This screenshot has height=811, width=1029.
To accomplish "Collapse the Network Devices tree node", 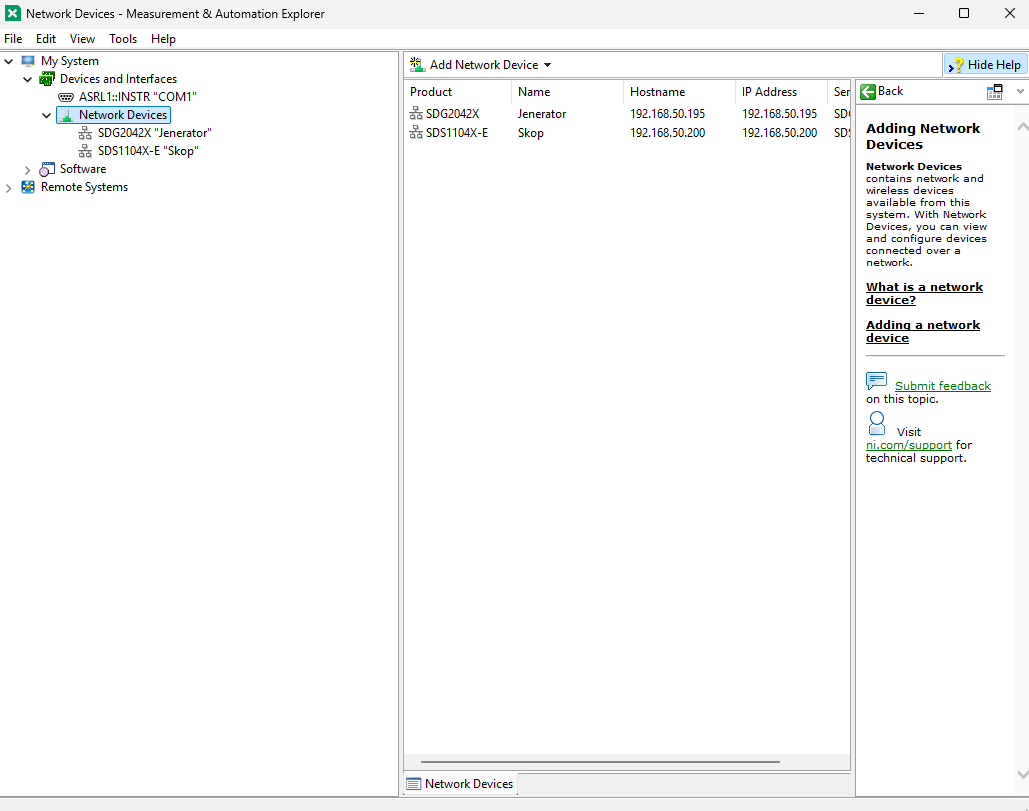I will pos(46,115).
